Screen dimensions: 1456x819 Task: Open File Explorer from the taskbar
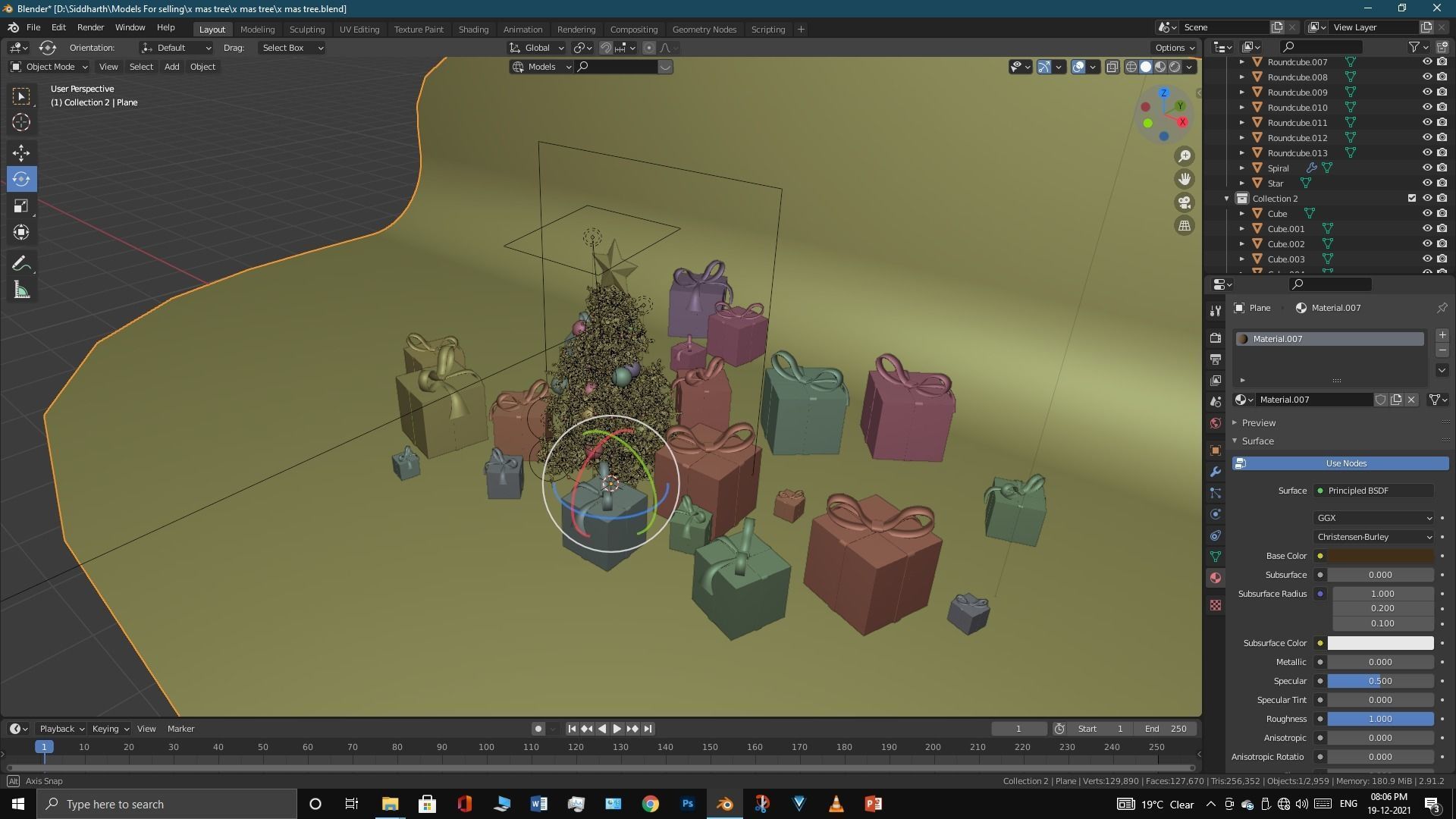(390, 804)
